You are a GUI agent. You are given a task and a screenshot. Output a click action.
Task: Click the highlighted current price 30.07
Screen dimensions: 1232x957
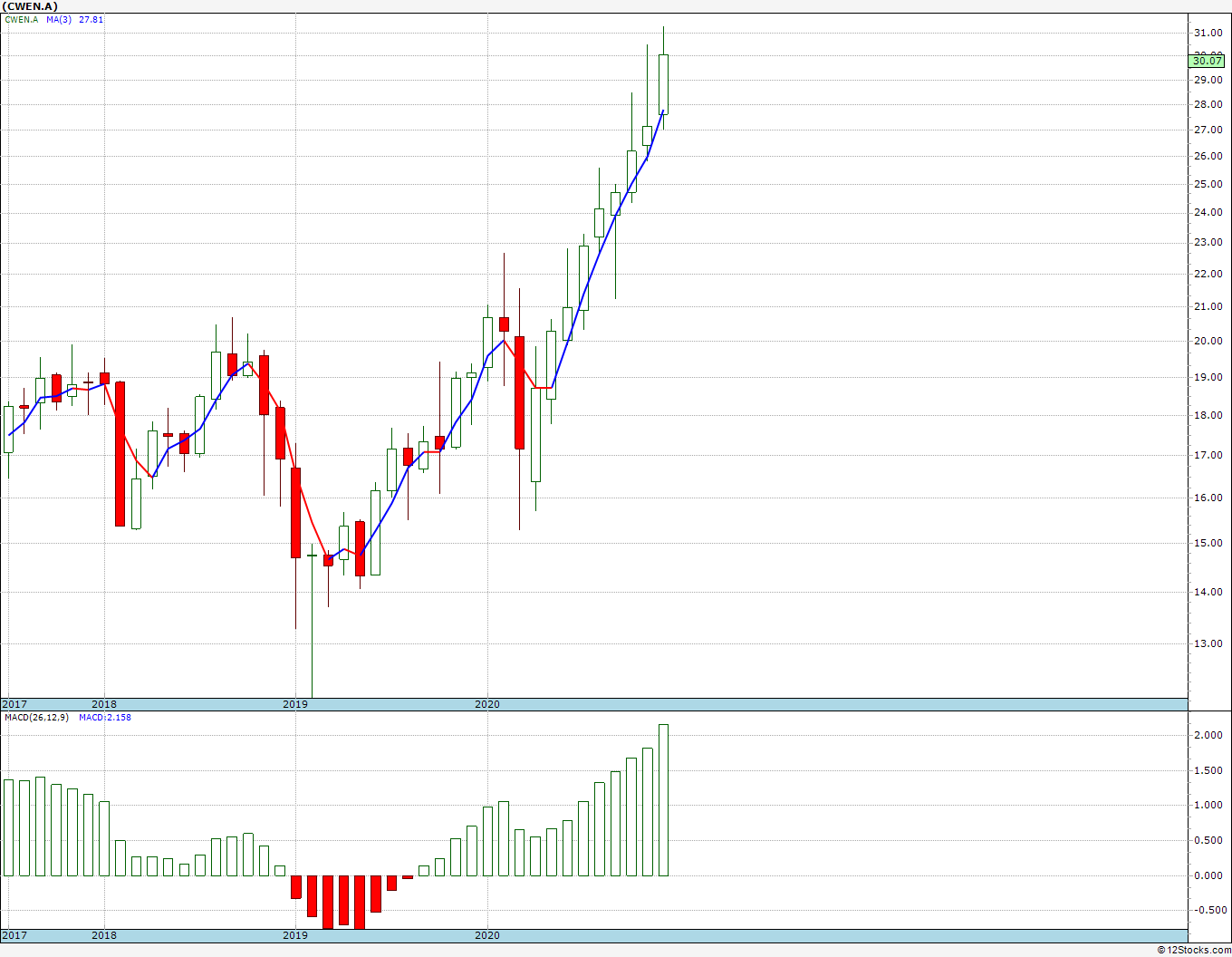[1207, 61]
